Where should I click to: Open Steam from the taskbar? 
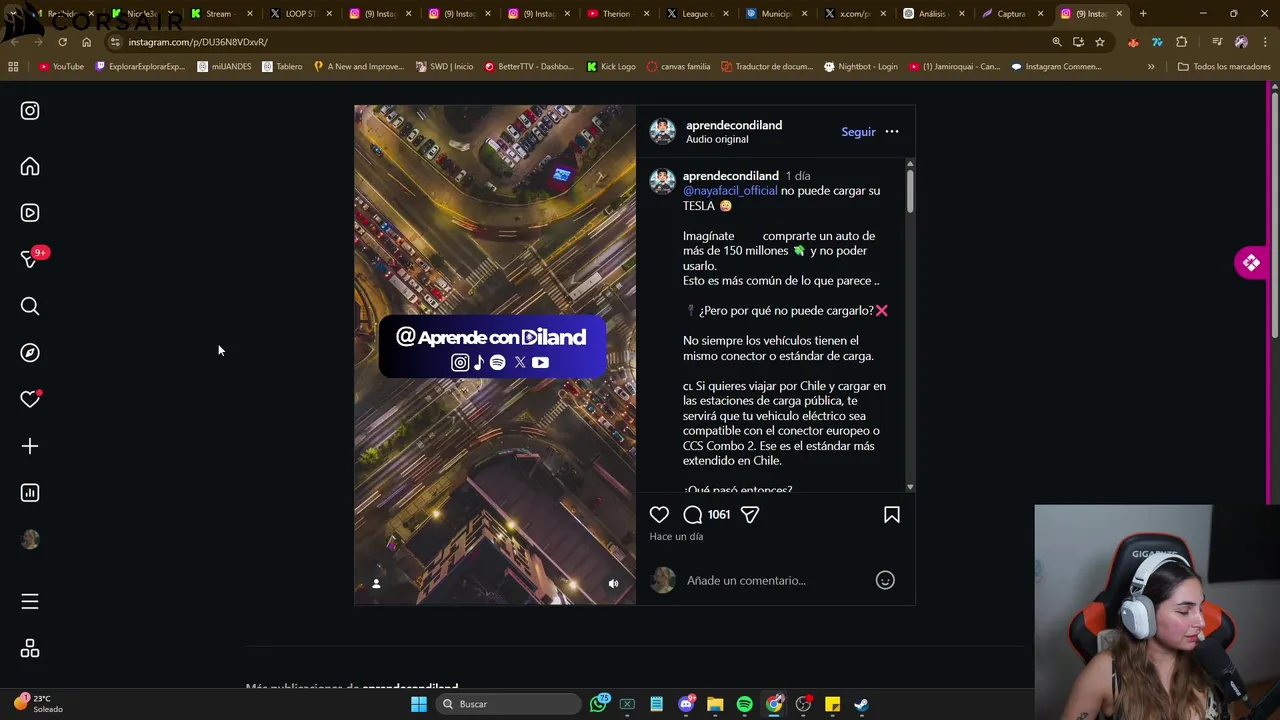point(861,704)
